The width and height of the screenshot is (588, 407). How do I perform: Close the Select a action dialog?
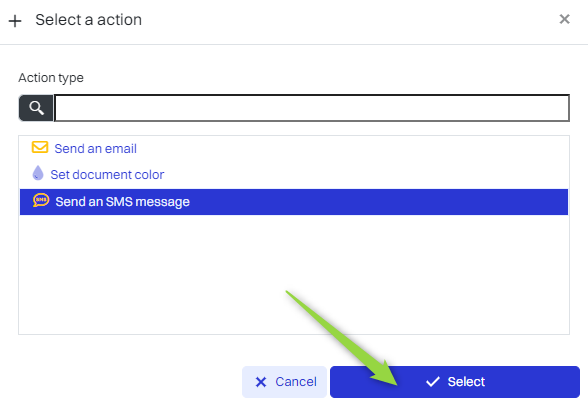564,19
